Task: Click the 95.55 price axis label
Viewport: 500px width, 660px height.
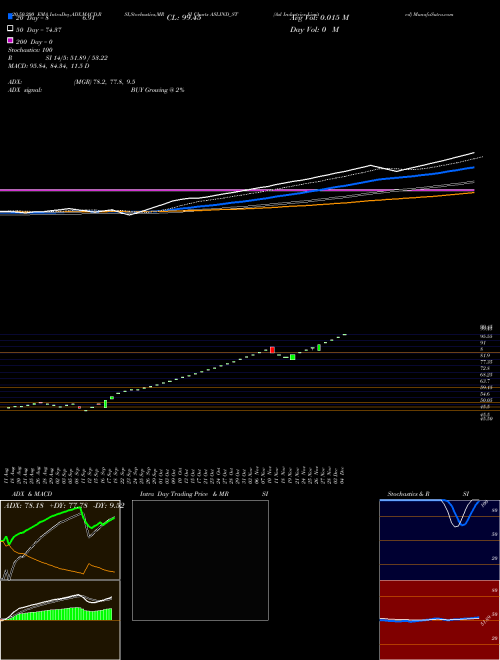Action: (x=486, y=336)
